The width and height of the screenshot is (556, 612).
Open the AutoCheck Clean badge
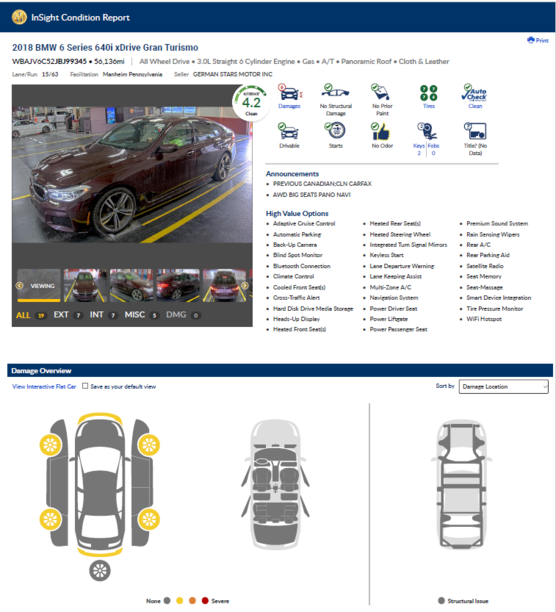pos(474,93)
